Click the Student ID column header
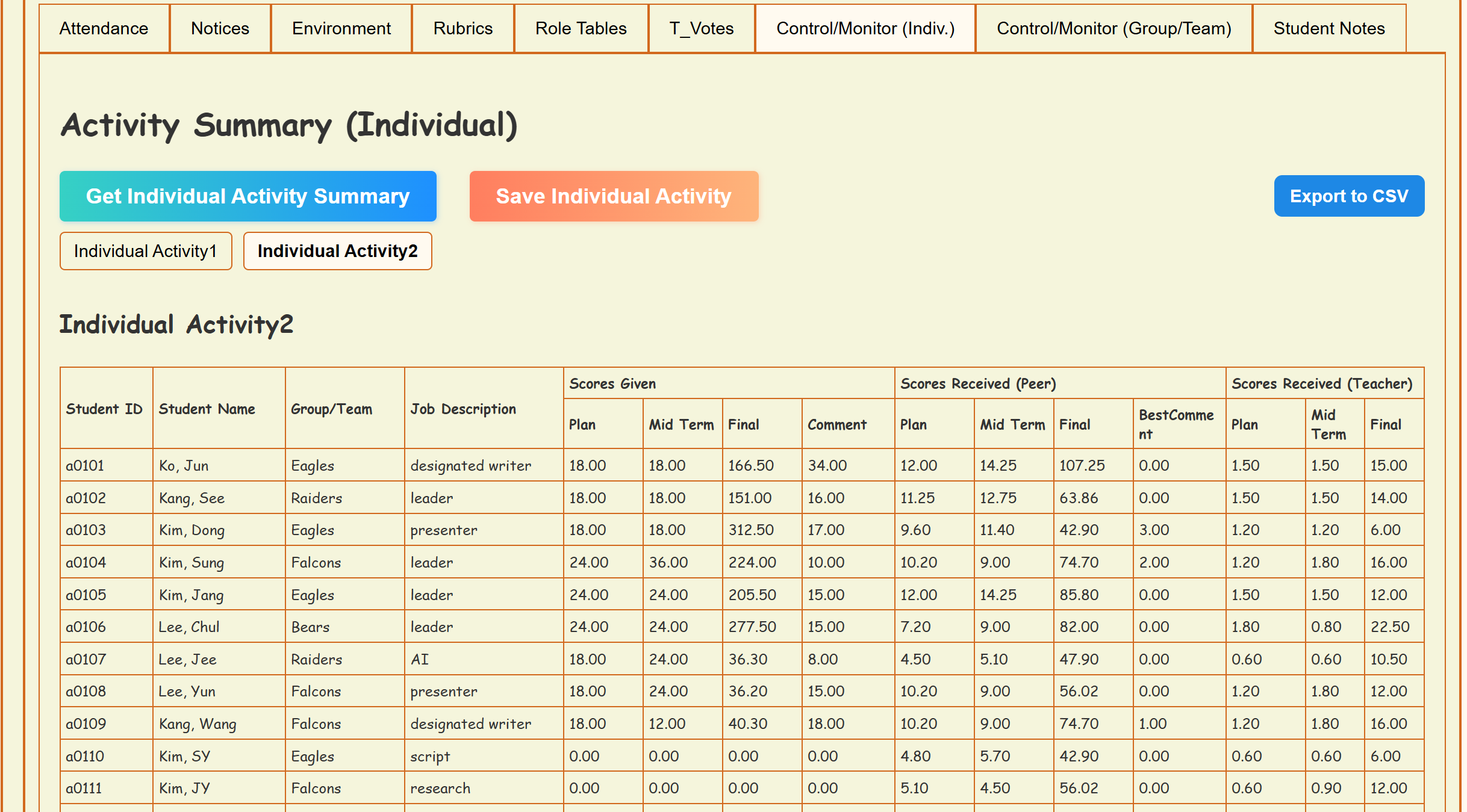 (x=105, y=409)
